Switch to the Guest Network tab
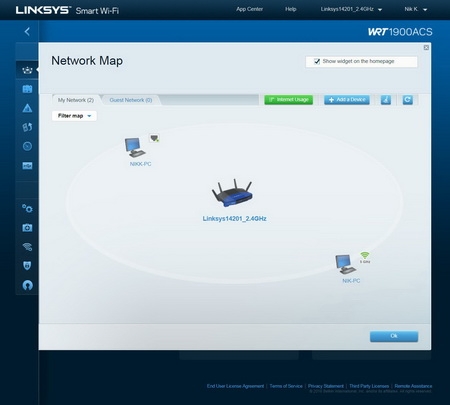 coord(131,100)
